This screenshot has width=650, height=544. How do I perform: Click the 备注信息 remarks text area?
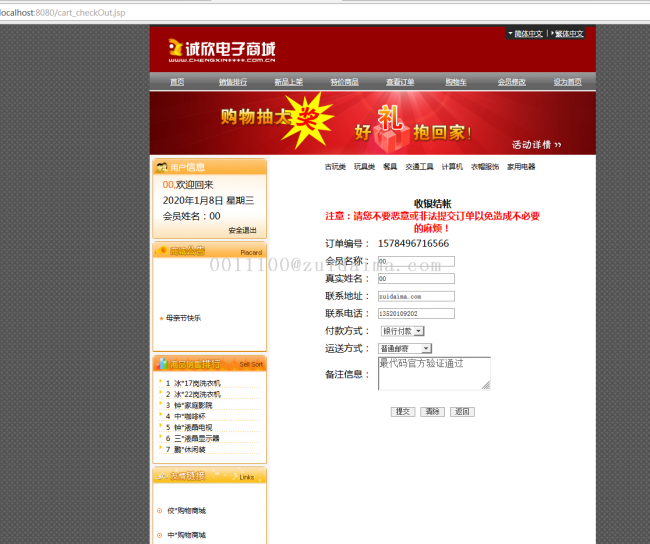pyautogui.click(x=433, y=373)
